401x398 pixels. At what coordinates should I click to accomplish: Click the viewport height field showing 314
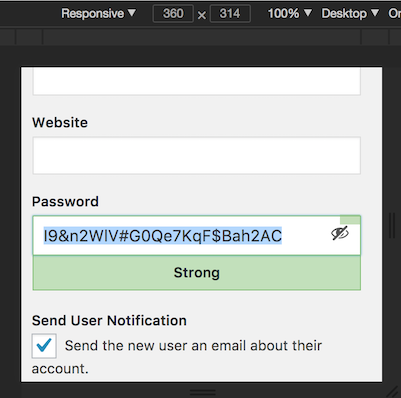(x=230, y=14)
